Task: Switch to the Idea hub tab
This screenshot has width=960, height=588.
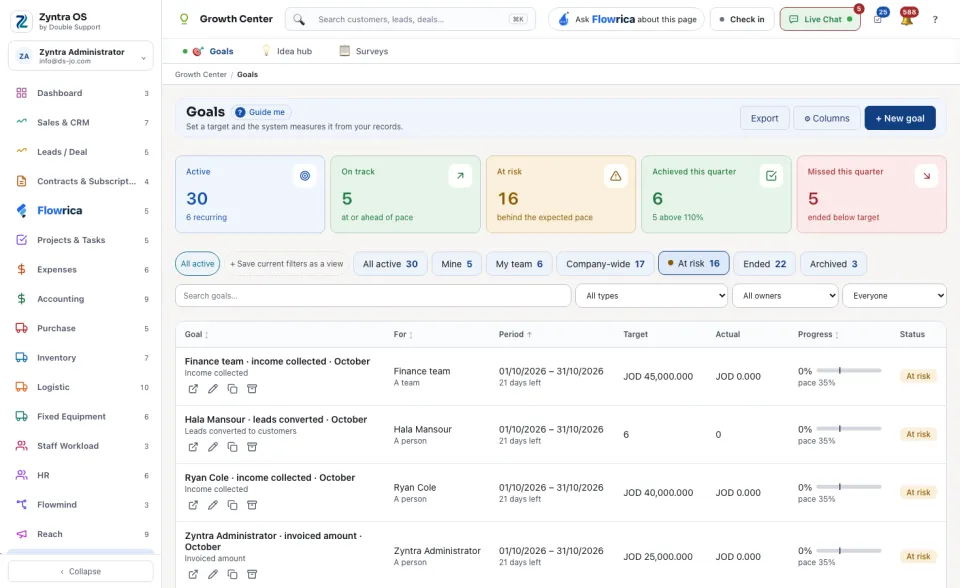Action: coord(287,51)
